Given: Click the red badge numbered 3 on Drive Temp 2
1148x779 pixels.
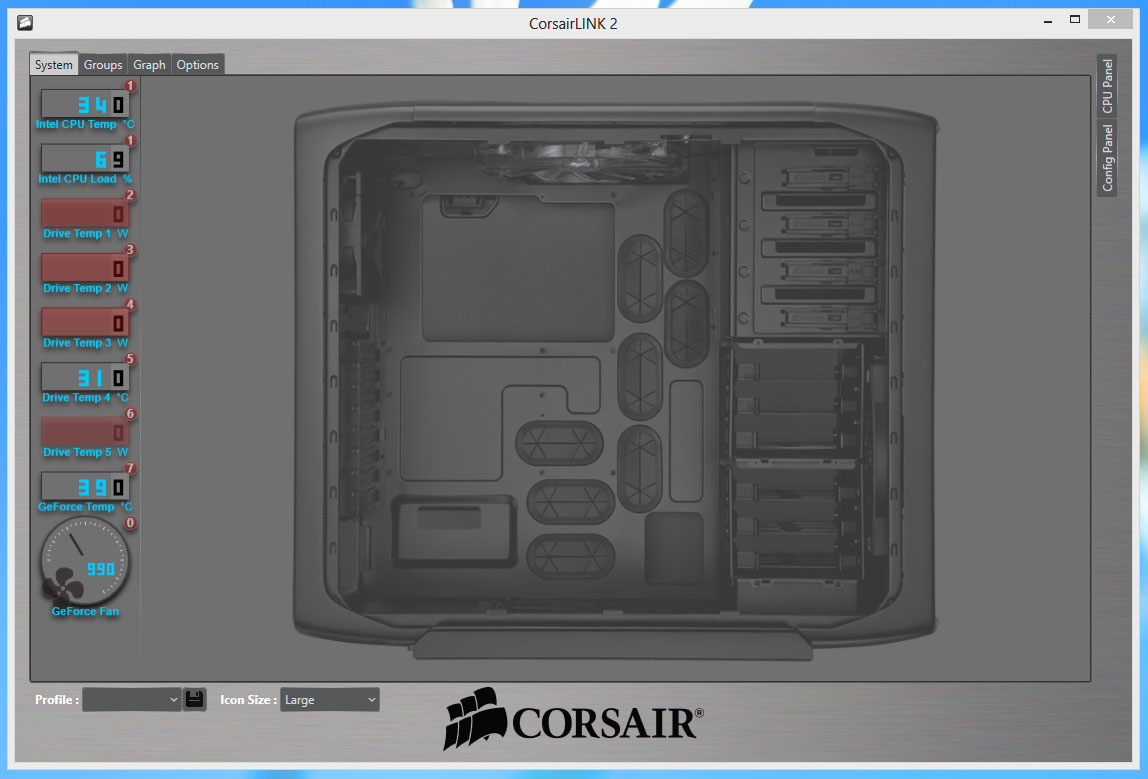Looking at the screenshot, I should 130,250.
